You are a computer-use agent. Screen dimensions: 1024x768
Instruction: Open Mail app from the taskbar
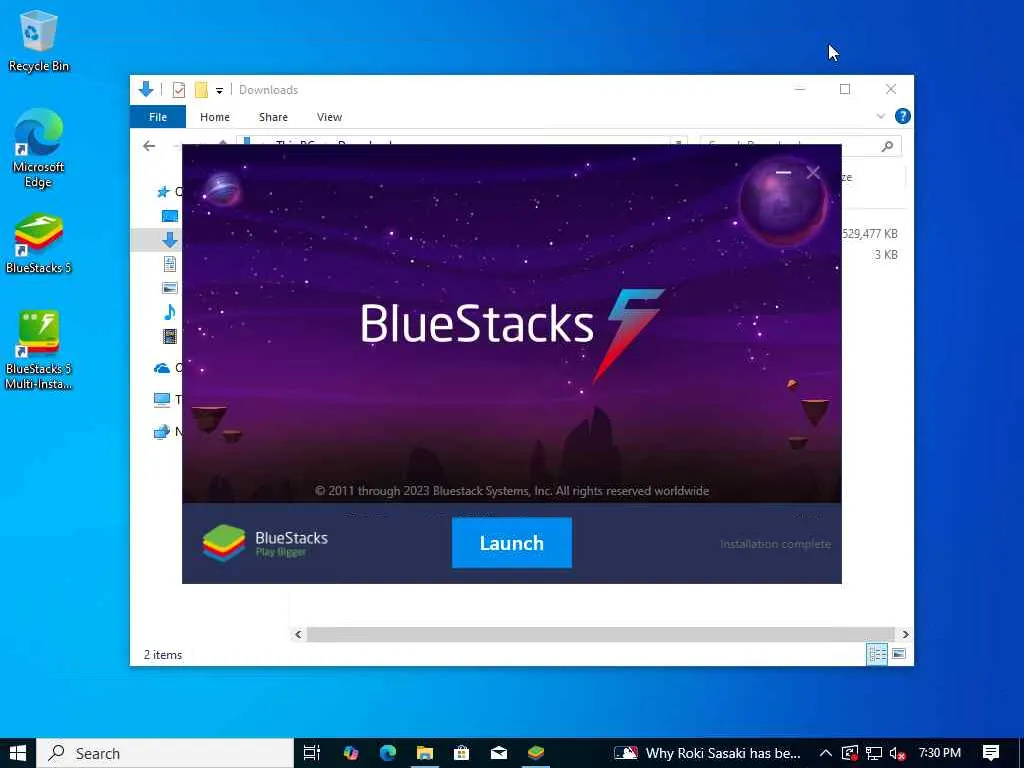(499, 753)
